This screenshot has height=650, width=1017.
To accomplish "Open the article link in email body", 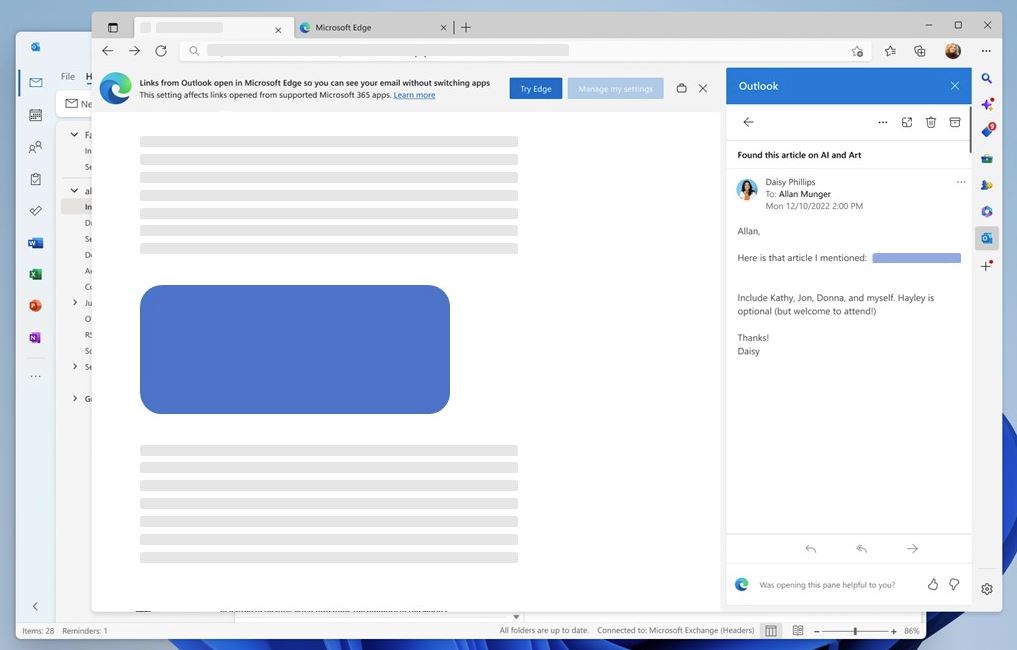I will point(916,258).
